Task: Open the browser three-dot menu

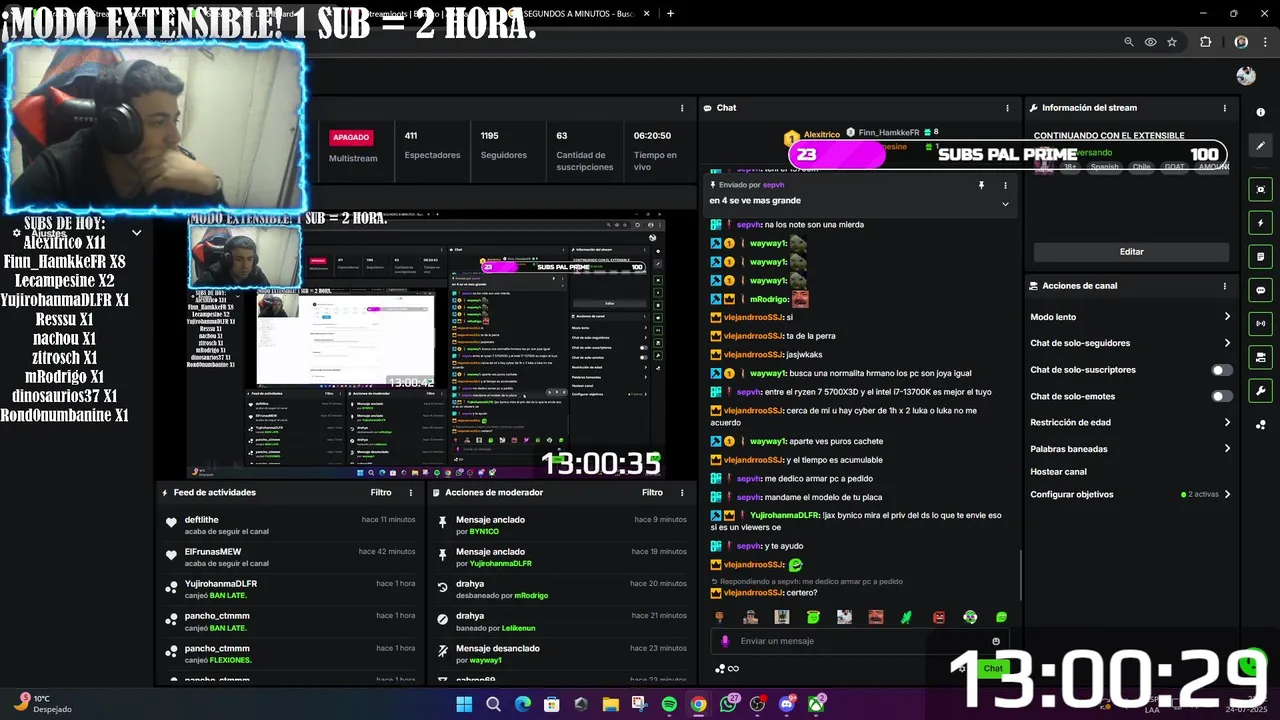Action: [x=1263, y=42]
